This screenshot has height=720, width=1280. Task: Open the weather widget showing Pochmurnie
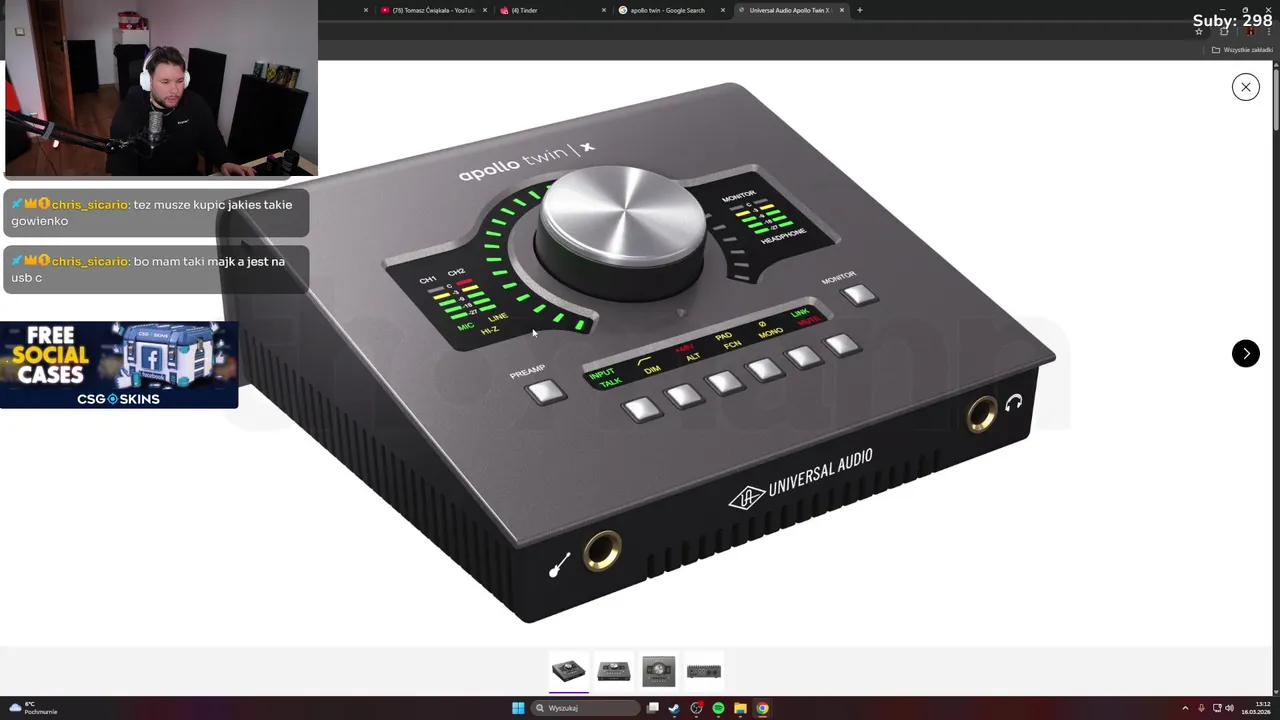(33, 708)
